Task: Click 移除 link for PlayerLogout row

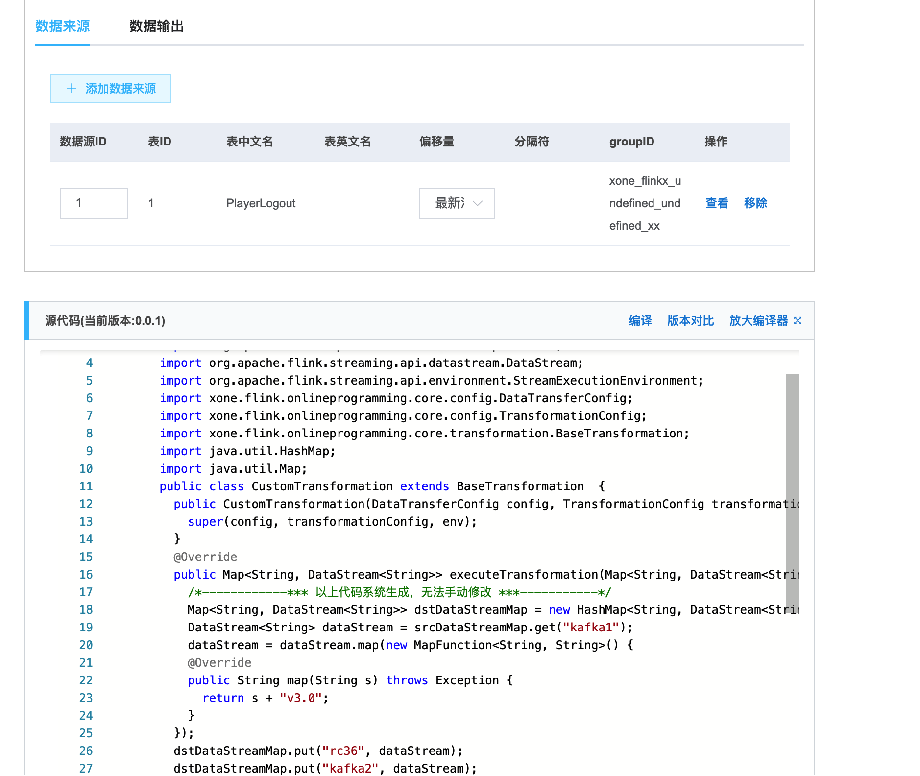Action: point(756,203)
